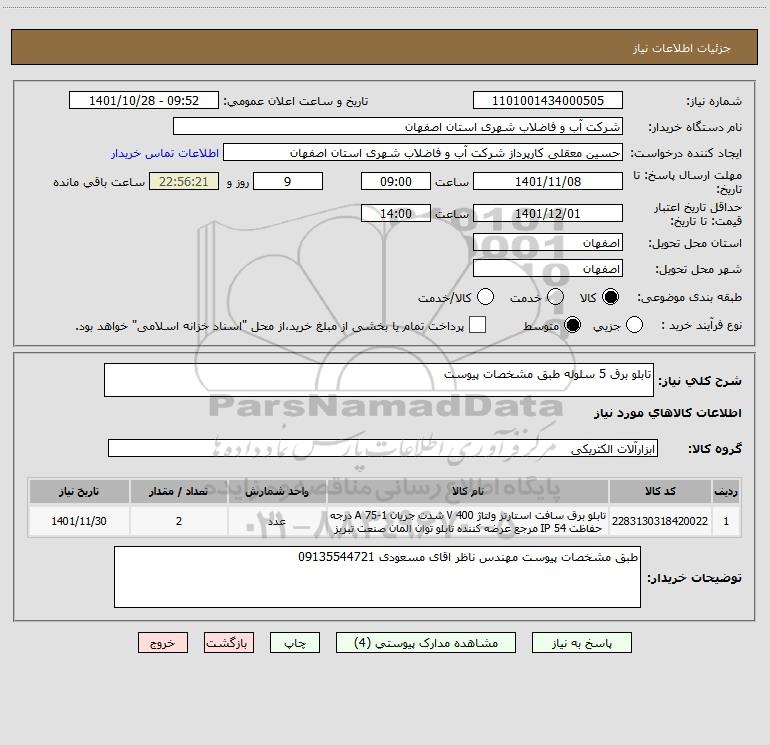
Task: Click the page title جزئیات اطلاعات نیاز
Action: [682, 48]
